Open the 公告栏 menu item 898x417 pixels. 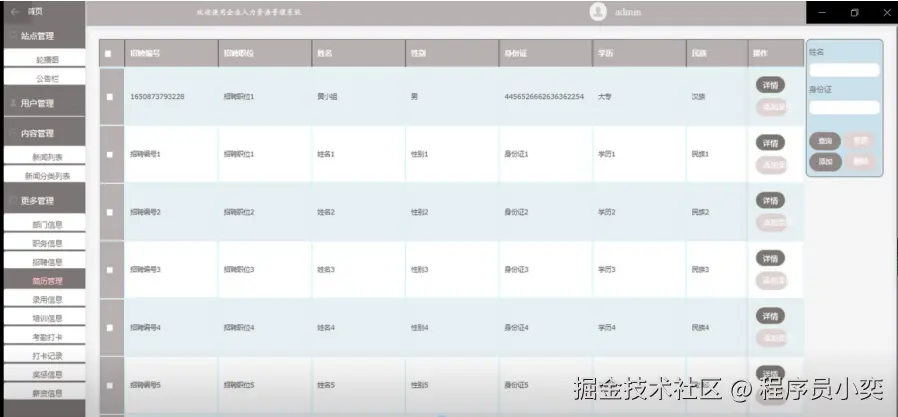pos(44,78)
